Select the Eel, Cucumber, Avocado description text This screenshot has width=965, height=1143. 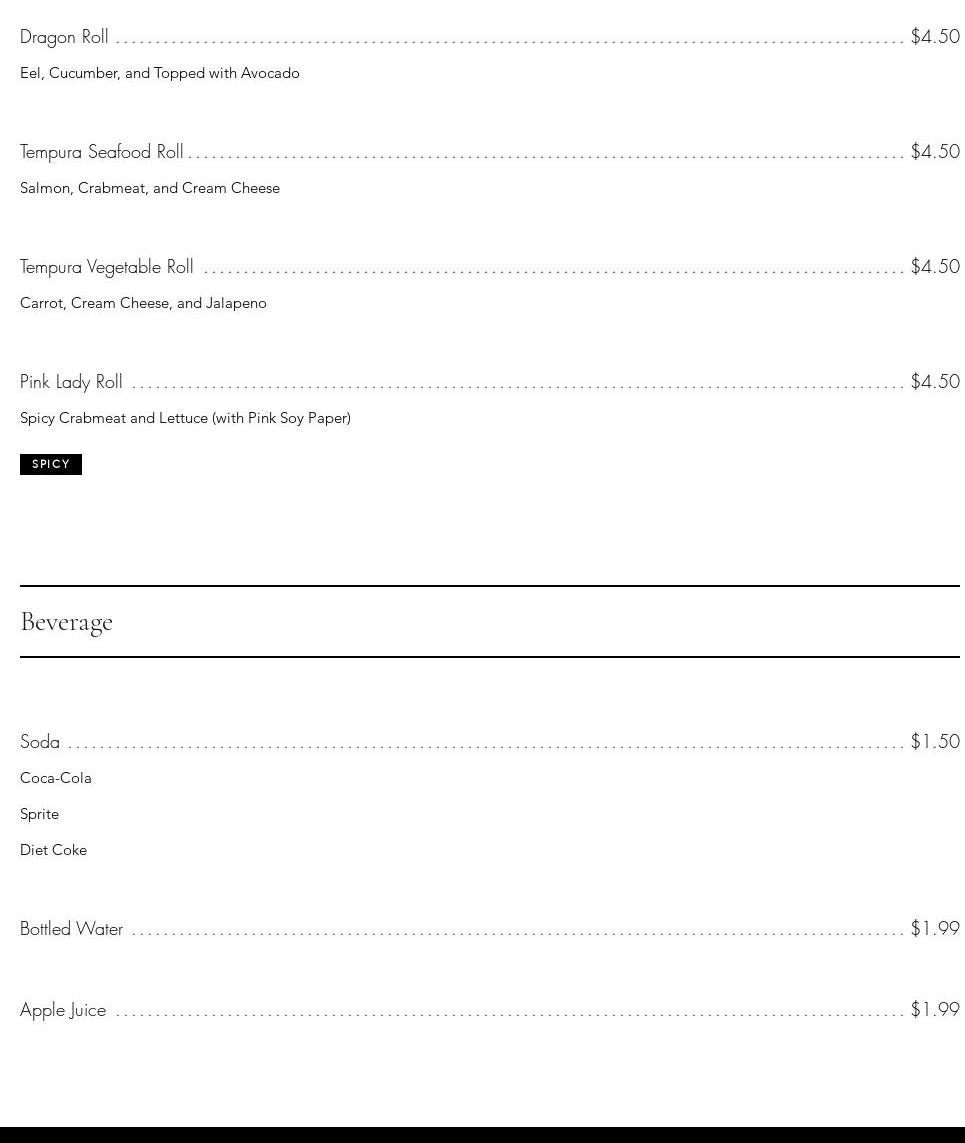160,73
